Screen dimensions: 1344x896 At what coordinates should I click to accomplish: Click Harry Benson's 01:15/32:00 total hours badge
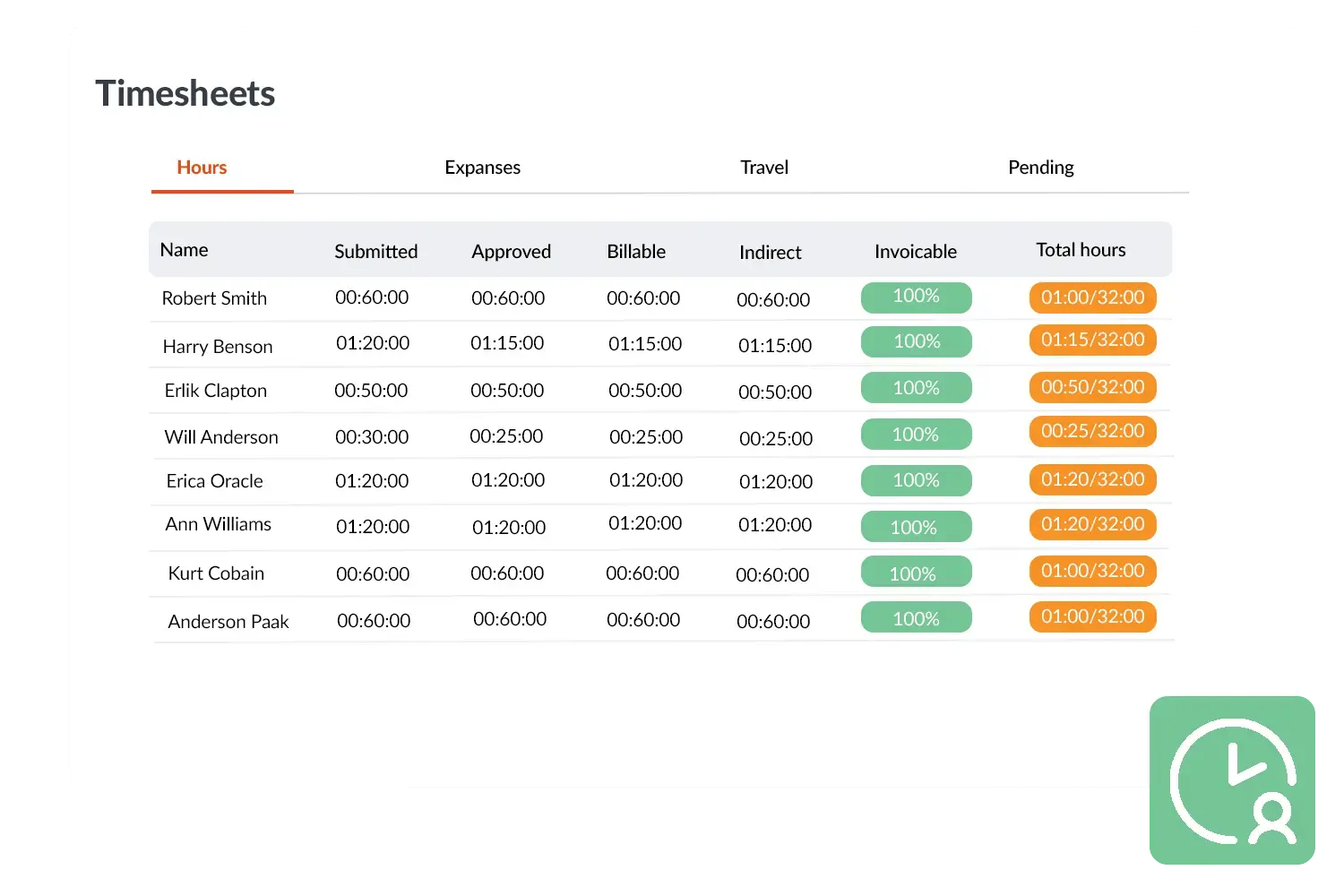(1092, 340)
